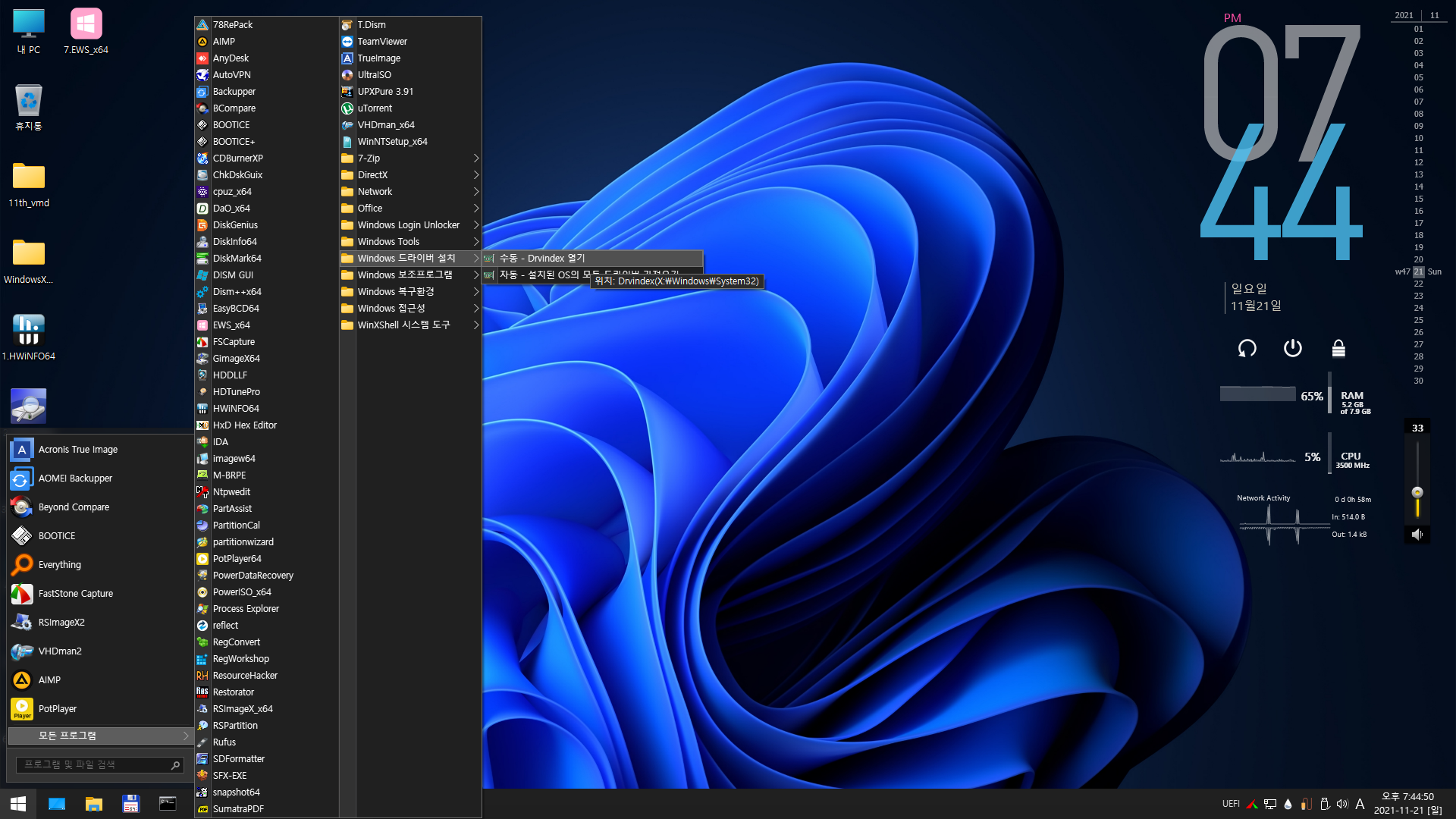Screen dimensions: 1456x819
Task: Click the floppy disk save taskbar icon
Action: 131,804
